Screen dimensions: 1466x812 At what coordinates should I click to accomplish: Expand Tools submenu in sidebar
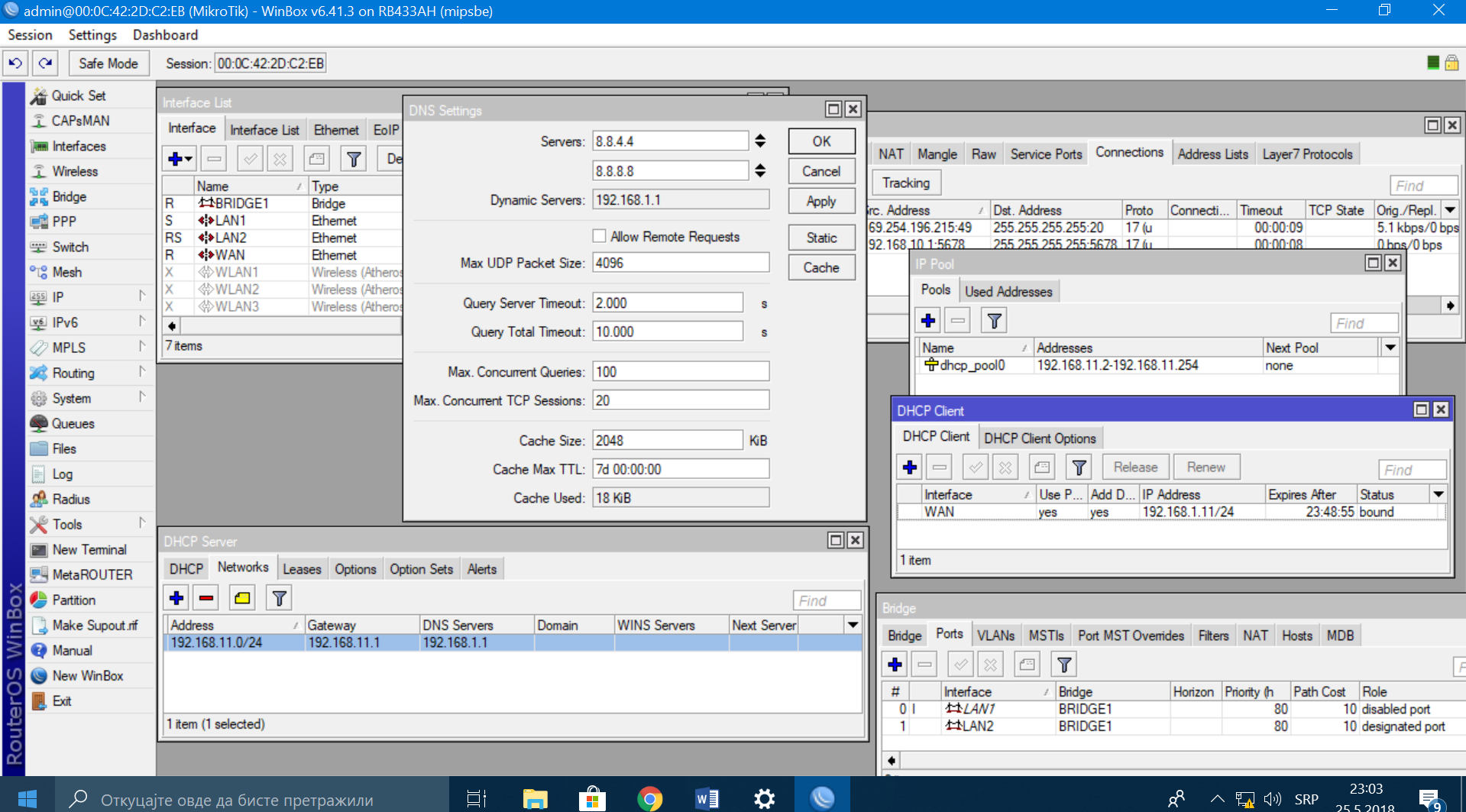[x=142, y=523]
